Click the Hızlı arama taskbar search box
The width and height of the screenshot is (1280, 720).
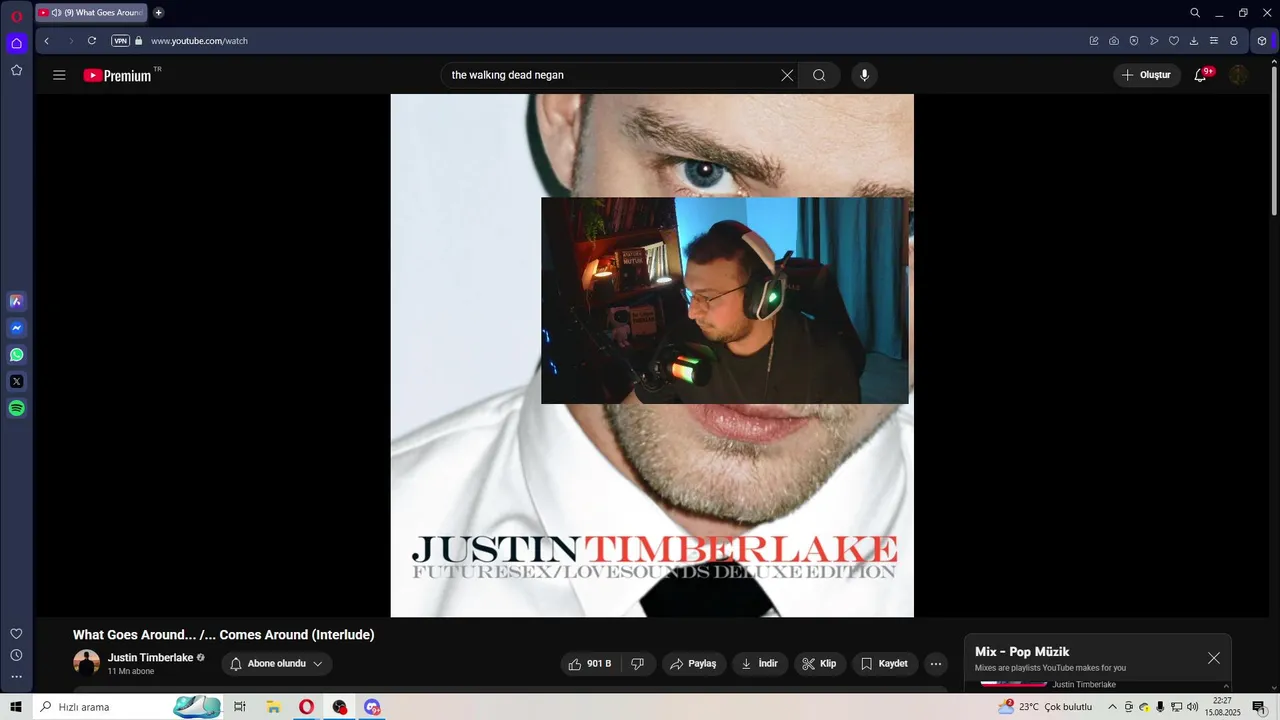coord(128,707)
